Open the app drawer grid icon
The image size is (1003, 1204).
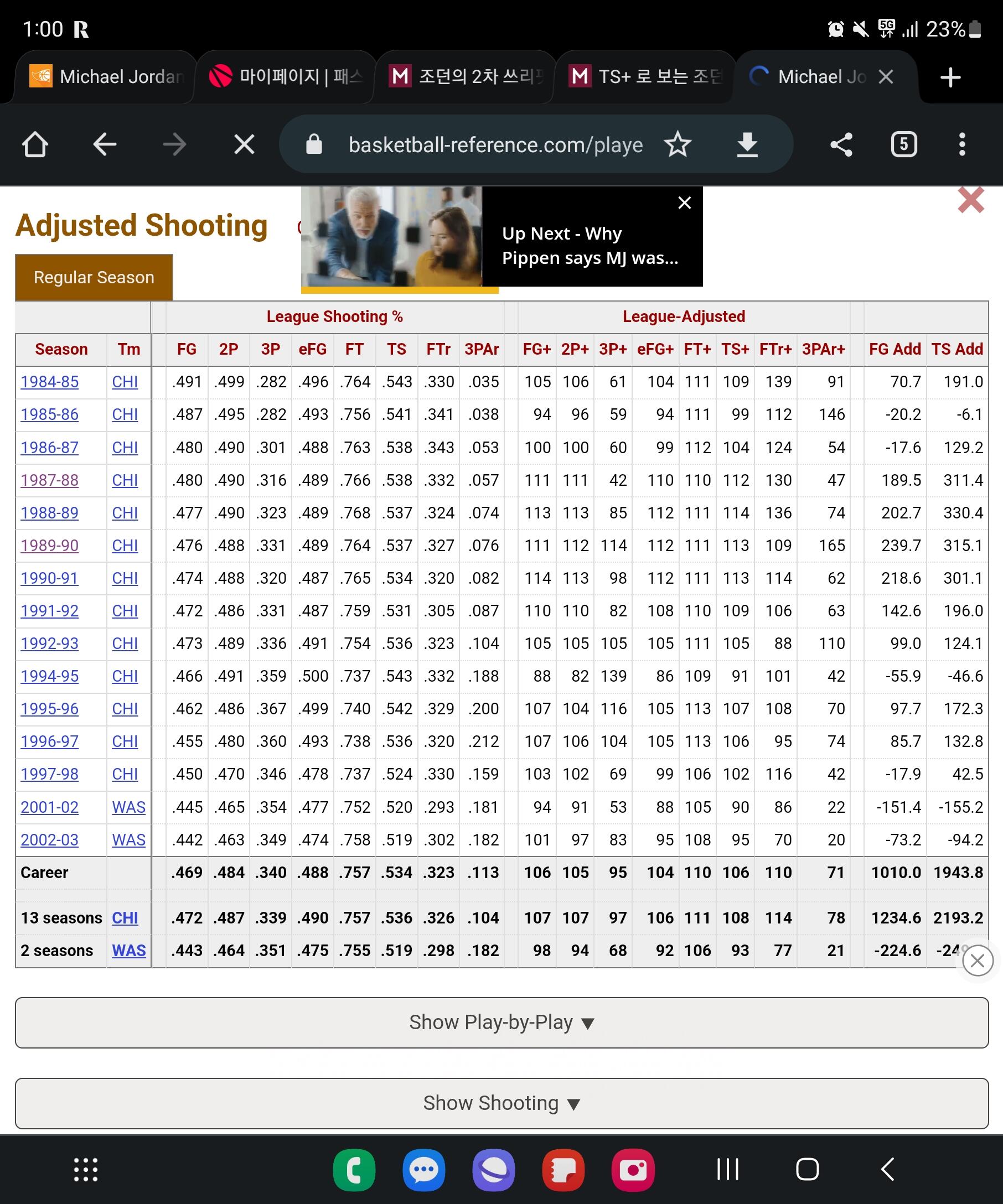(86, 1170)
